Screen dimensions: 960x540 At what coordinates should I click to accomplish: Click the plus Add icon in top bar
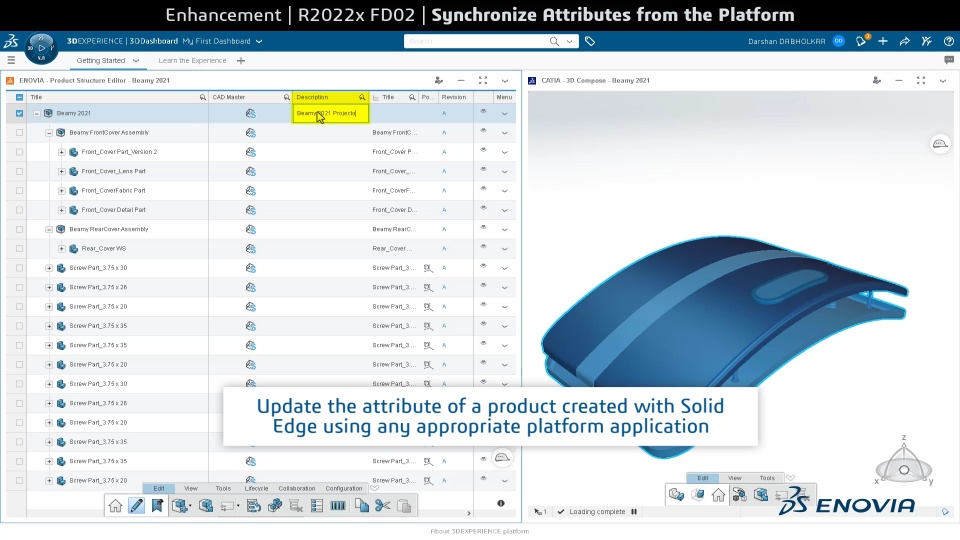click(883, 41)
